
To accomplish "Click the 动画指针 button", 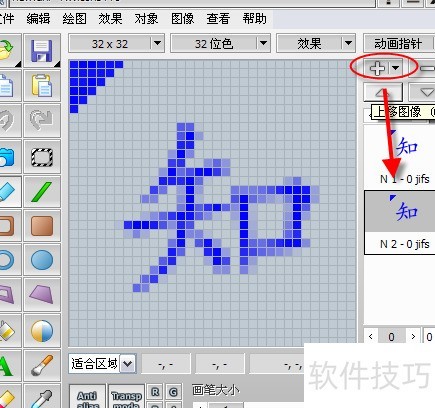I will (x=399, y=44).
